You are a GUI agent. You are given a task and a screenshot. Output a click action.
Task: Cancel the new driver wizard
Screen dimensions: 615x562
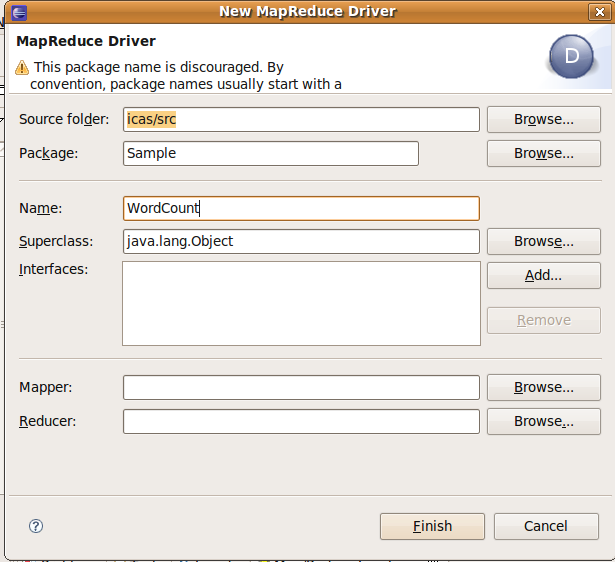pos(545,526)
